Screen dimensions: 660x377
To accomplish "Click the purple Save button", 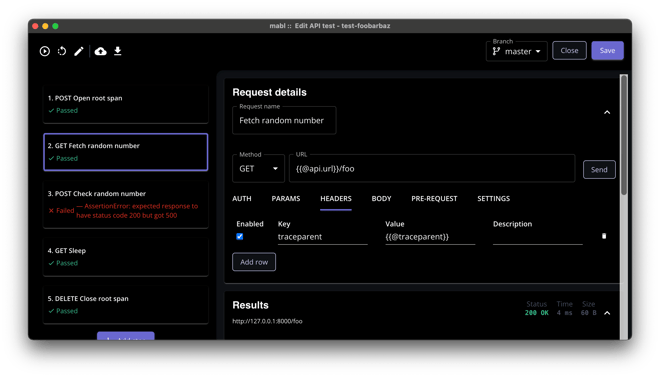I will pos(607,50).
